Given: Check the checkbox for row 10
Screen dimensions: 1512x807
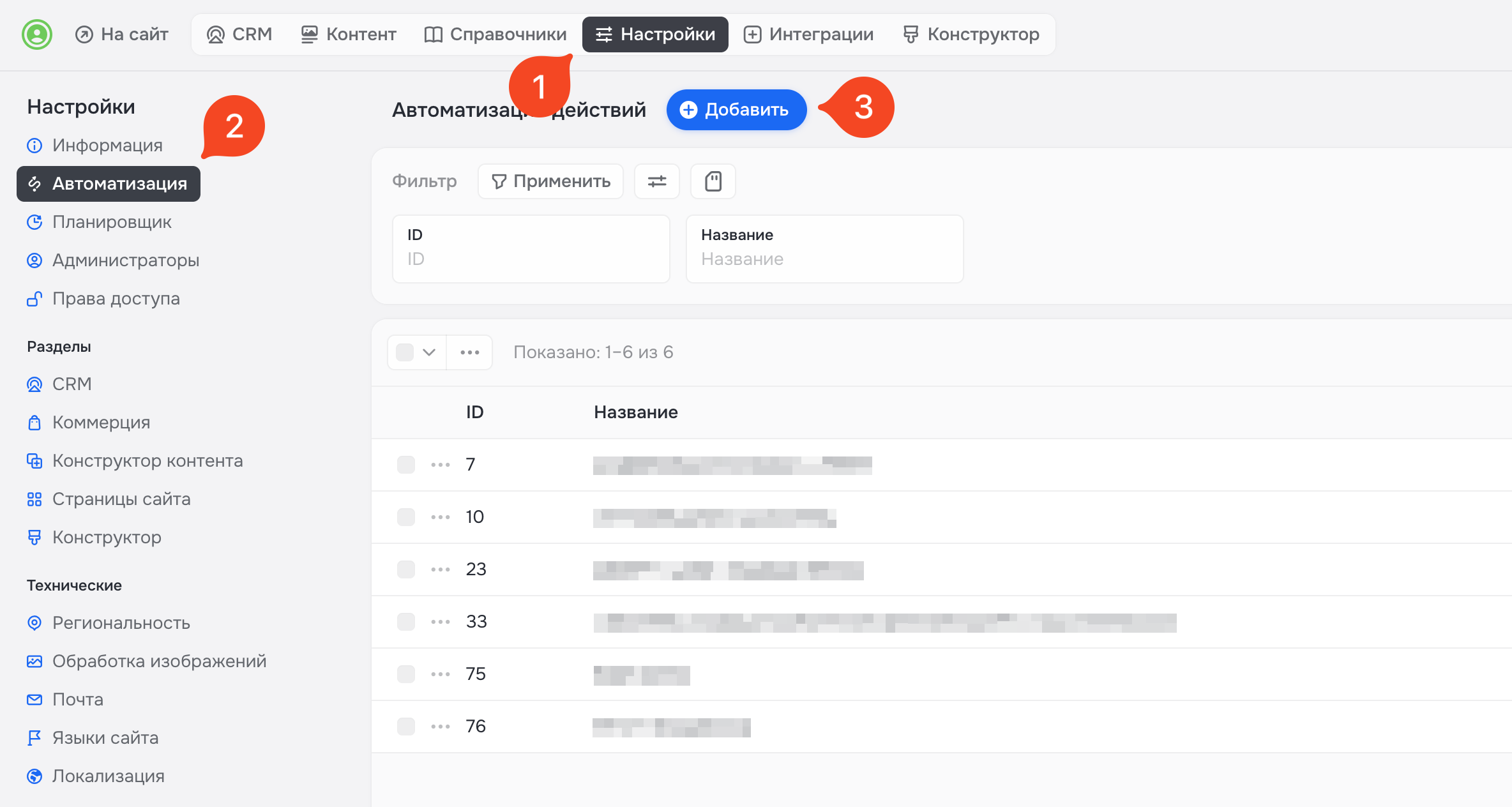Looking at the screenshot, I should [406, 517].
